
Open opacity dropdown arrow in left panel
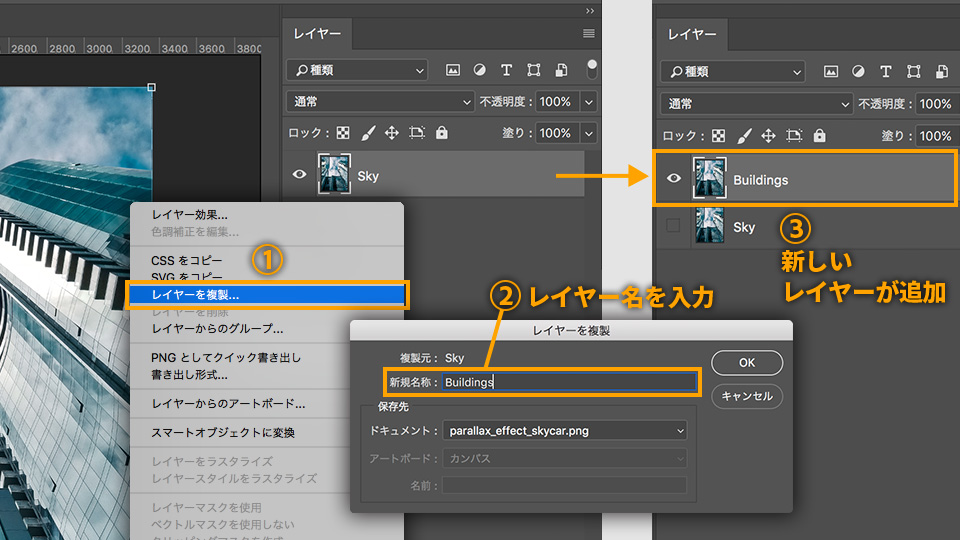tap(589, 102)
